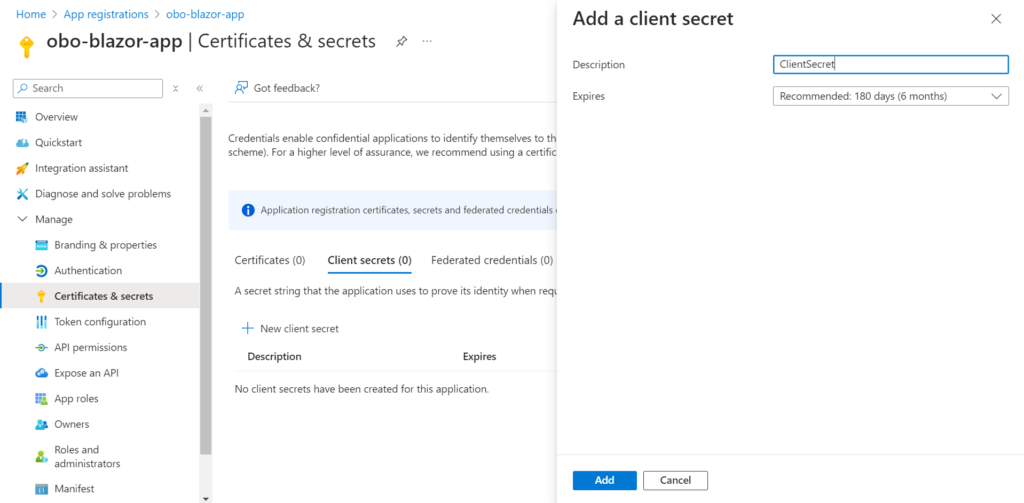Click the Certificates & secrets key icon in sidebar

(42, 297)
